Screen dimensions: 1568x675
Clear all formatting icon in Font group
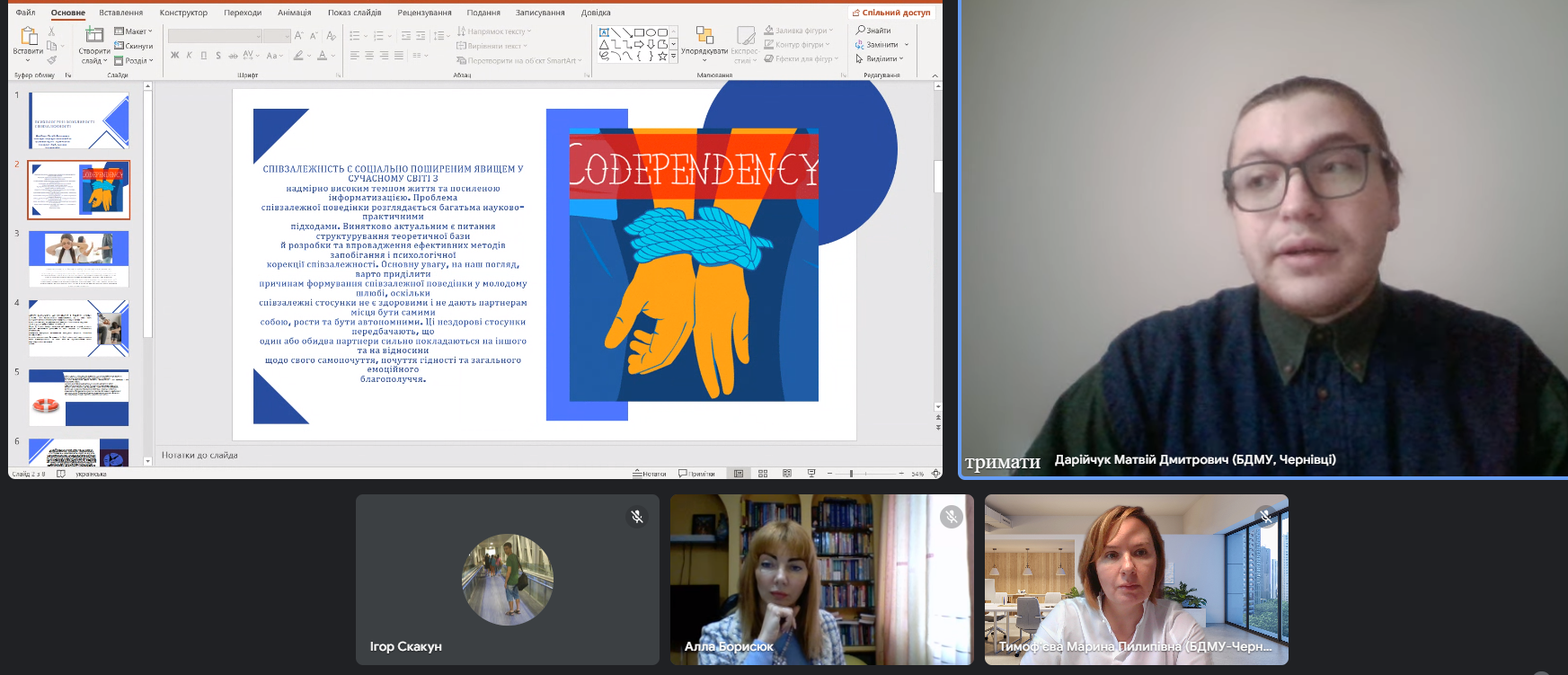click(331, 36)
